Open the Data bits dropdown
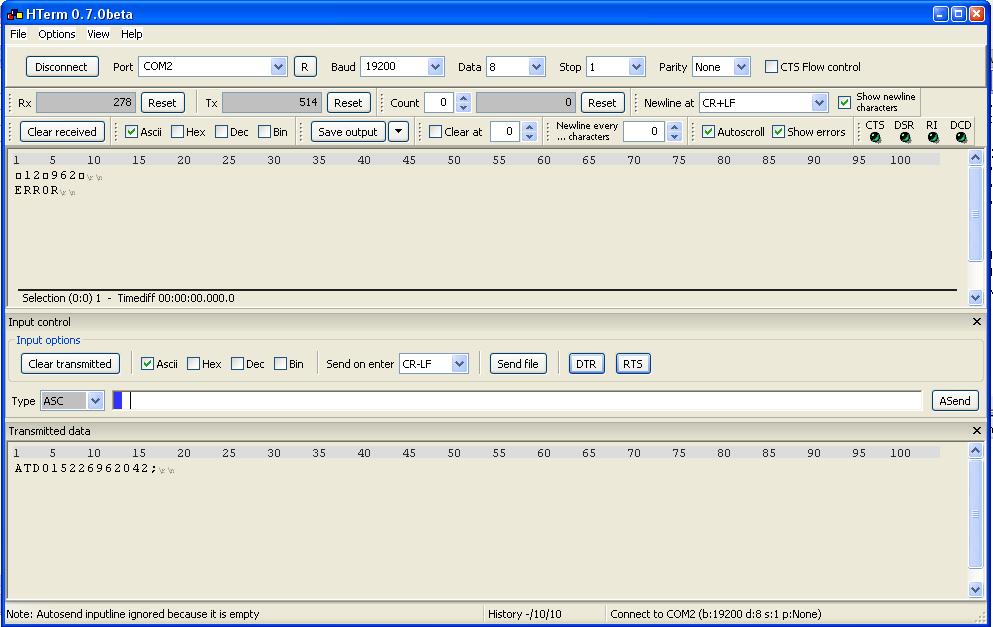Viewport: 993px width, 627px height. click(536, 66)
